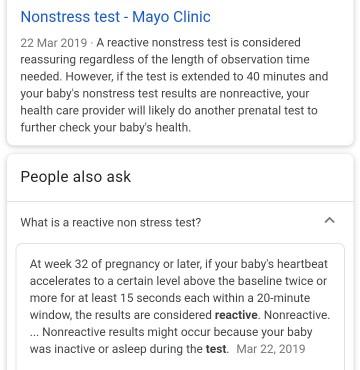Click the question "What is a reactive non stress test?"
360x370 pixels.
tap(111, 222)
